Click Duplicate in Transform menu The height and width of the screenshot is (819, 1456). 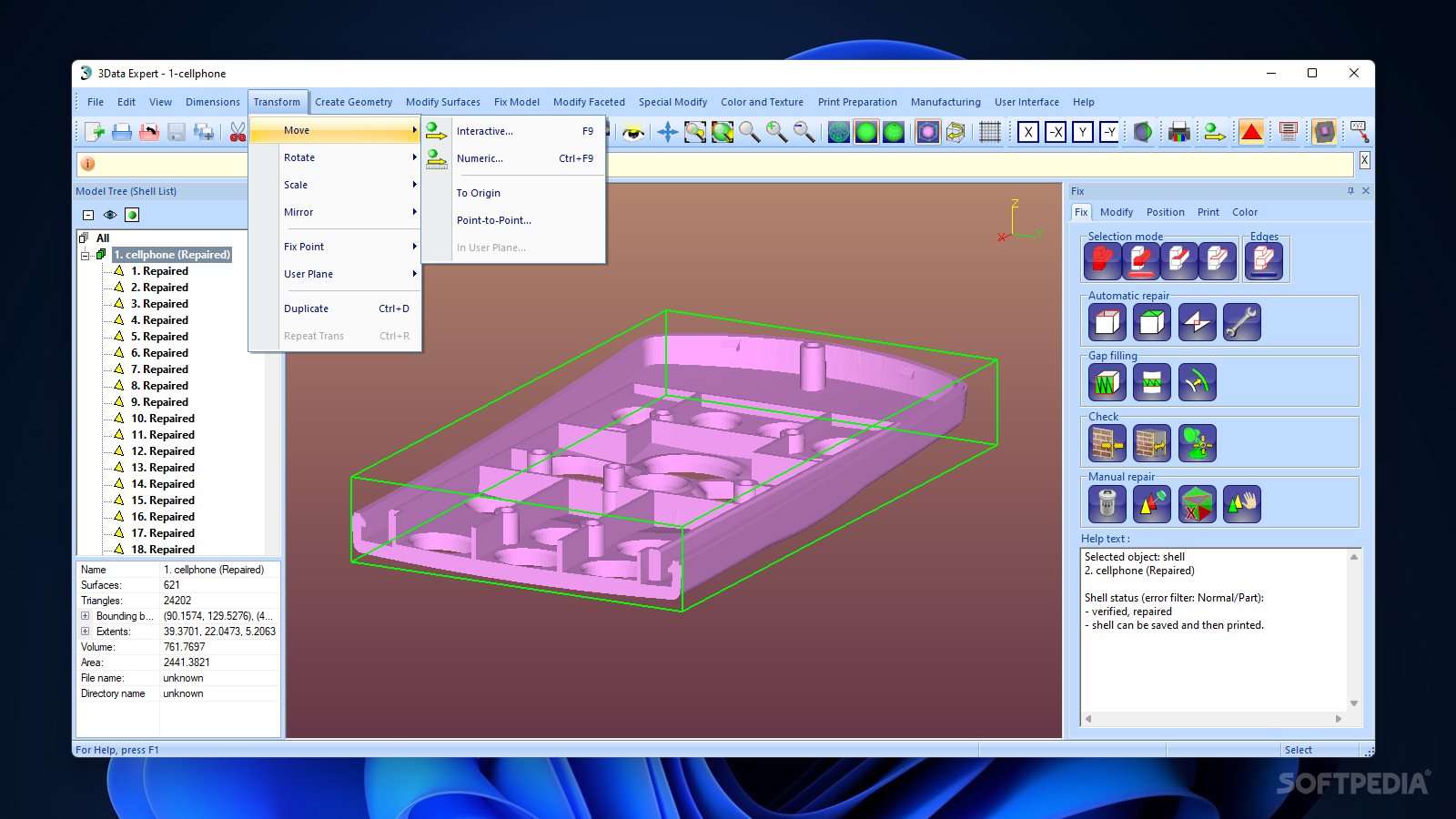335,308
